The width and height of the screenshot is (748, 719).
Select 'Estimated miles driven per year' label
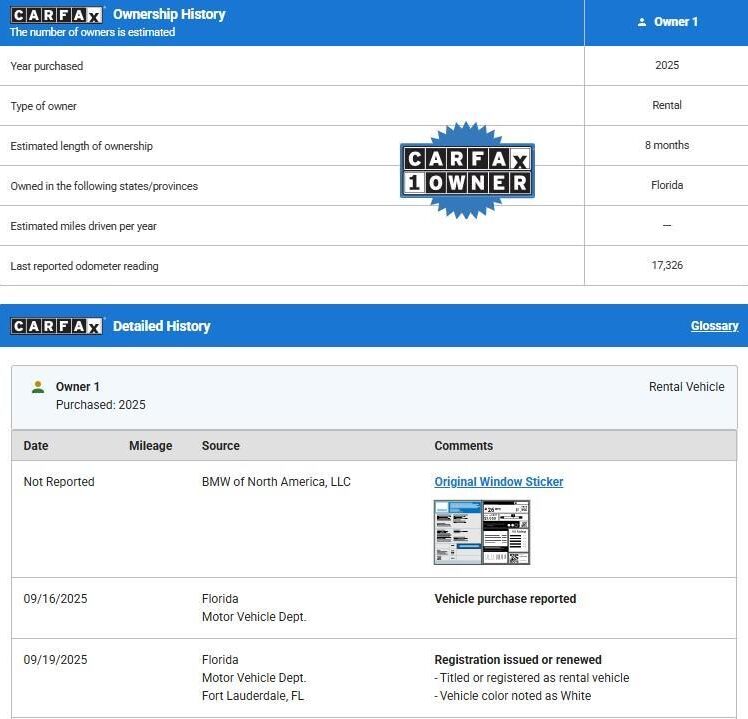pyautogui.click(x=83, y=226)
